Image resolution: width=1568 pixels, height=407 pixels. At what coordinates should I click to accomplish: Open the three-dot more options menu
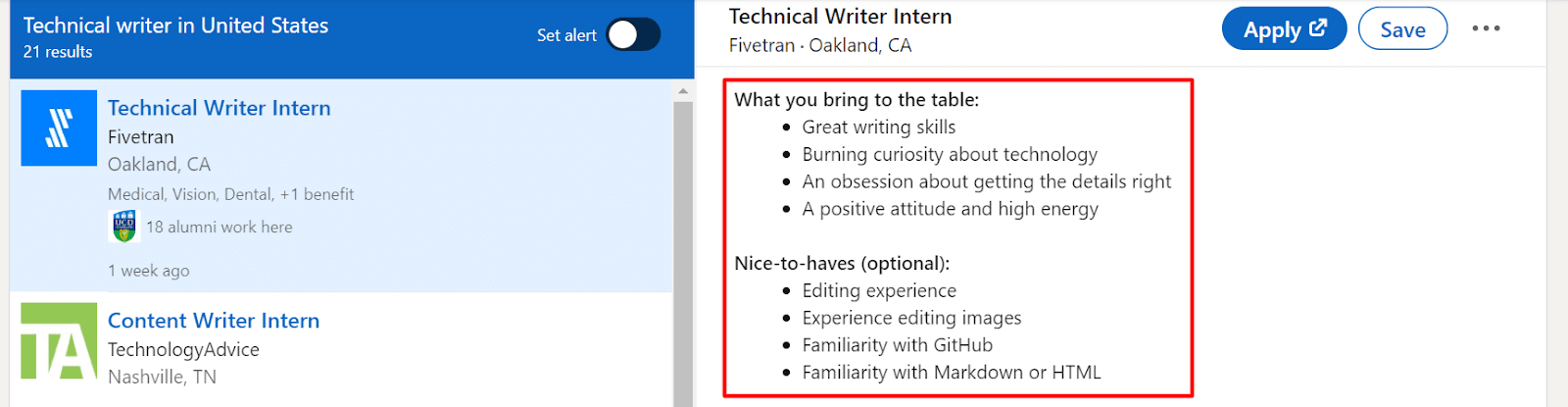click(1486, 28)
